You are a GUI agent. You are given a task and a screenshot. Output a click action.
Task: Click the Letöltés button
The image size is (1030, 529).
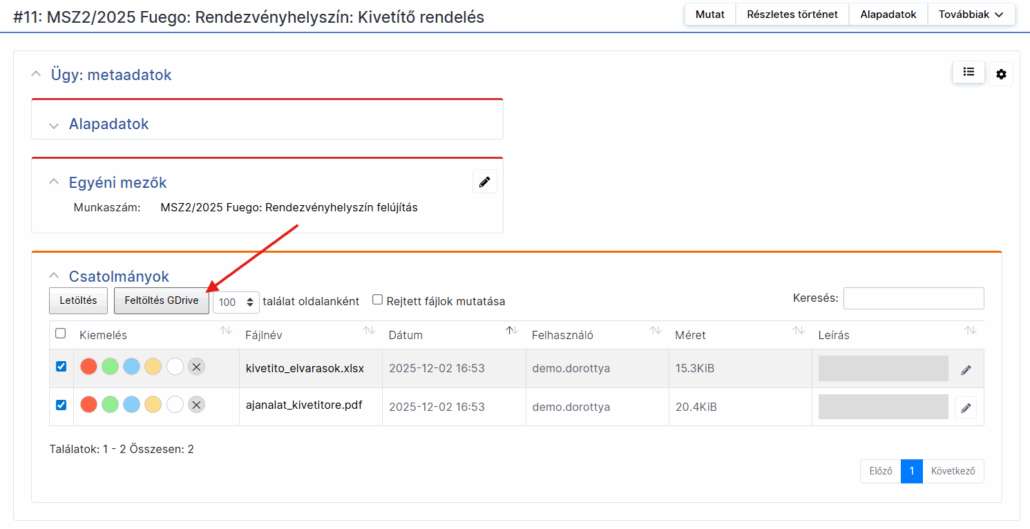pos(78,300)
